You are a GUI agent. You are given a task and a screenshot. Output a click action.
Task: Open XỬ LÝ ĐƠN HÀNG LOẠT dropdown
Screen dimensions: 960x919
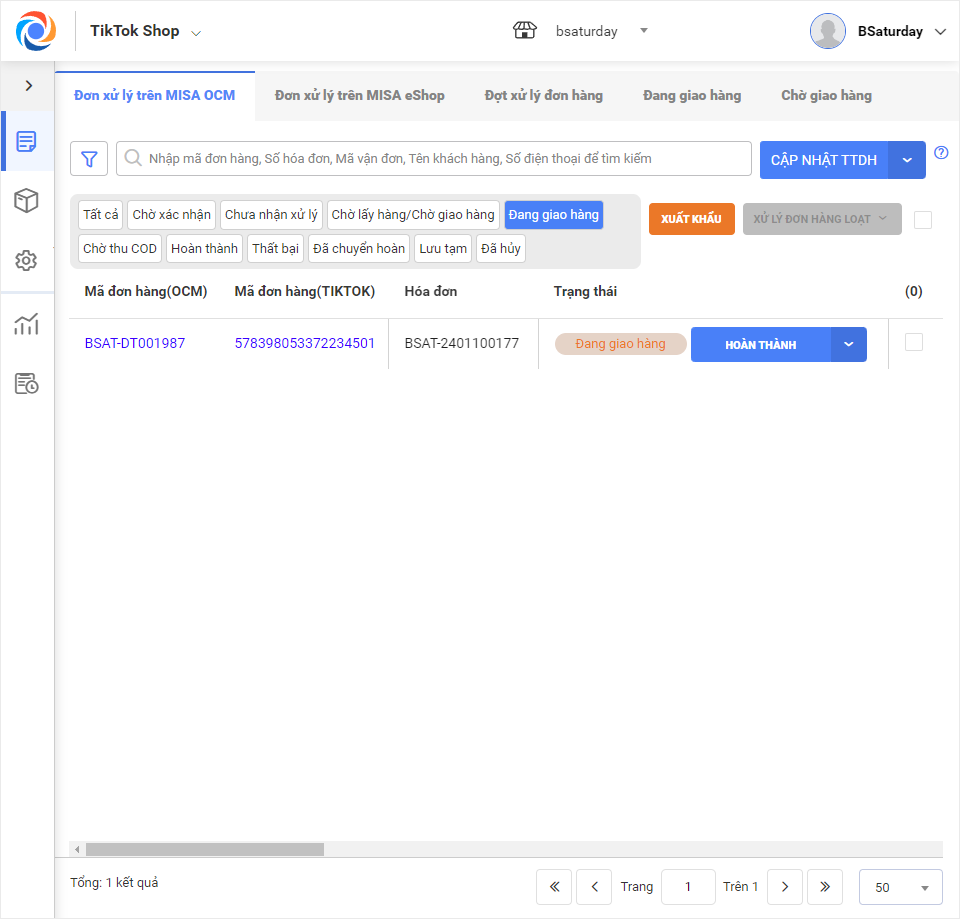click(822, 219)
